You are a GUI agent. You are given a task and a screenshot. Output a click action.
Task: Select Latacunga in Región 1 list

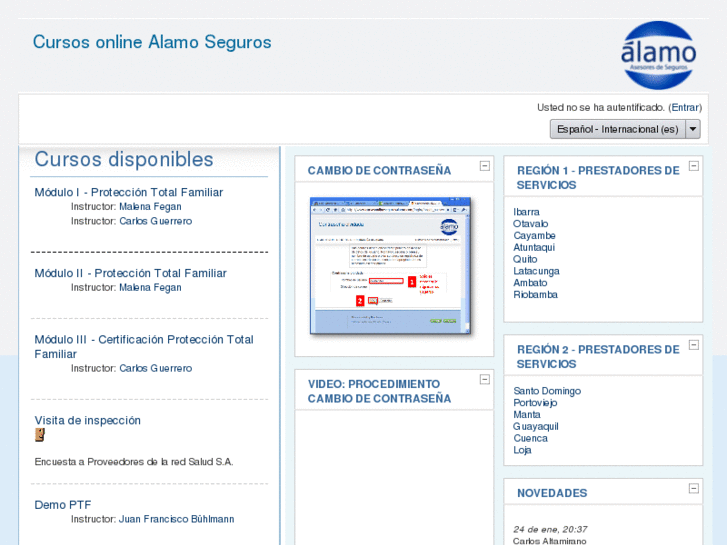536,271
